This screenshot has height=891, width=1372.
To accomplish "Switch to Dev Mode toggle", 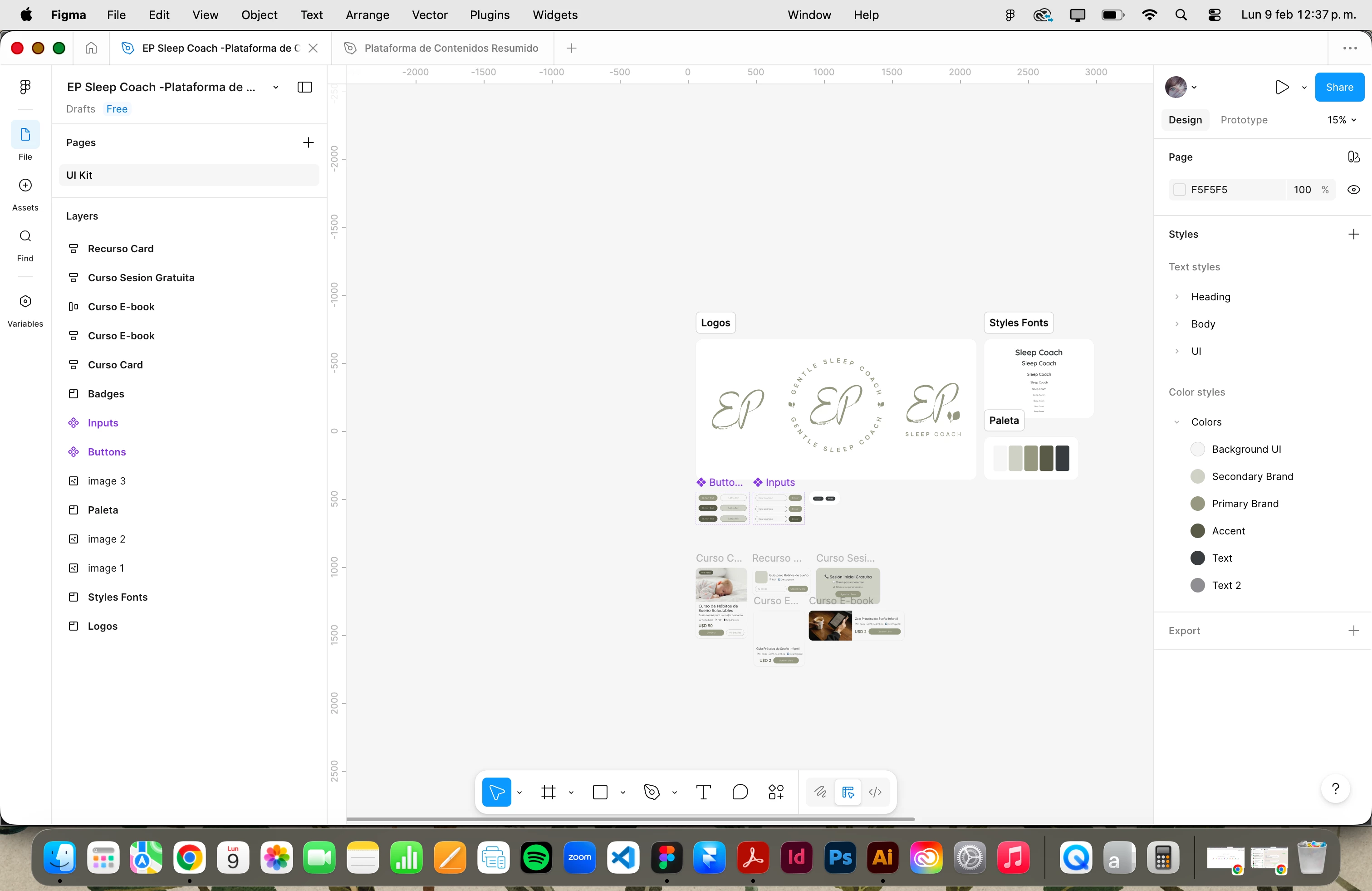I will pos(875,792).
